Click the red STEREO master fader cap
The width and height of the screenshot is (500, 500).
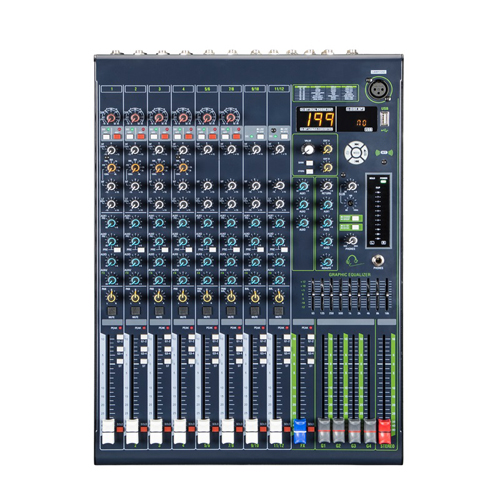(384, 431)
